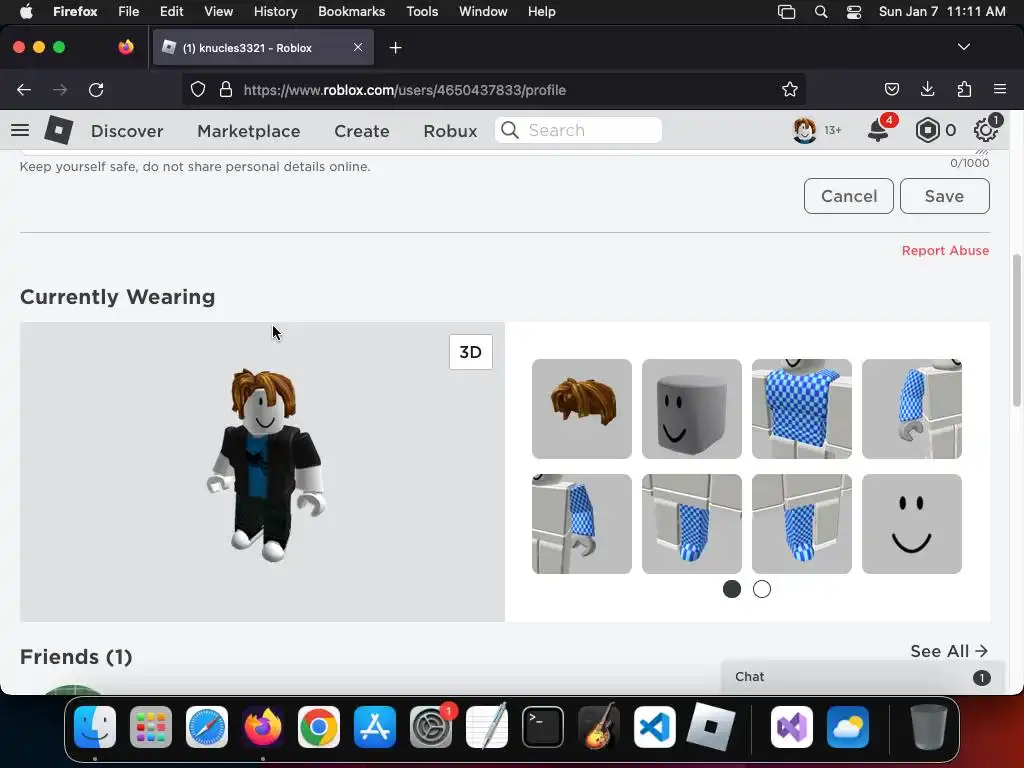Reload the page in Firefox
1024x768 pixels.
pos(96,89)
